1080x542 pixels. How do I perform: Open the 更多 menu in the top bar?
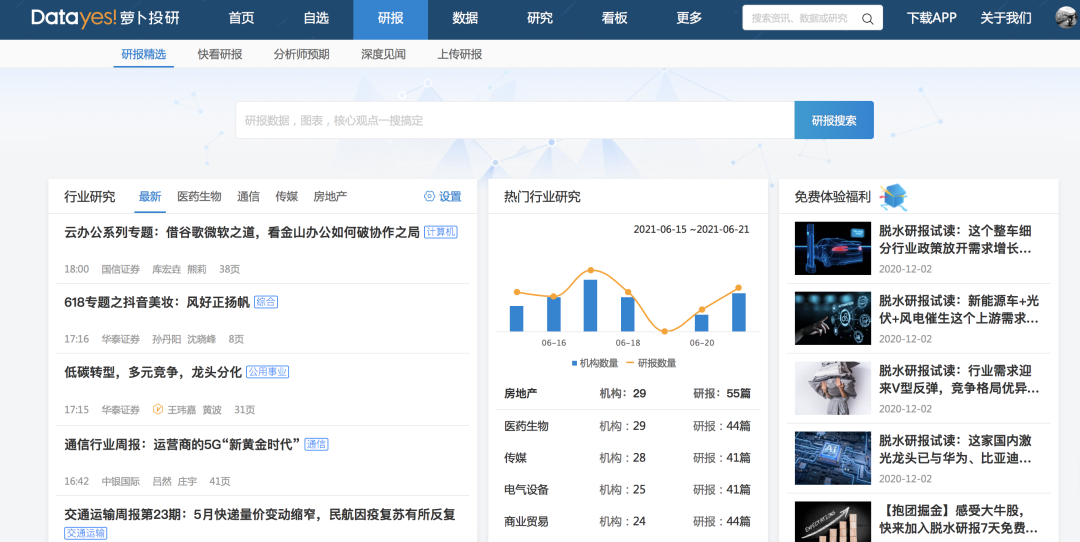tap(689, 19)
